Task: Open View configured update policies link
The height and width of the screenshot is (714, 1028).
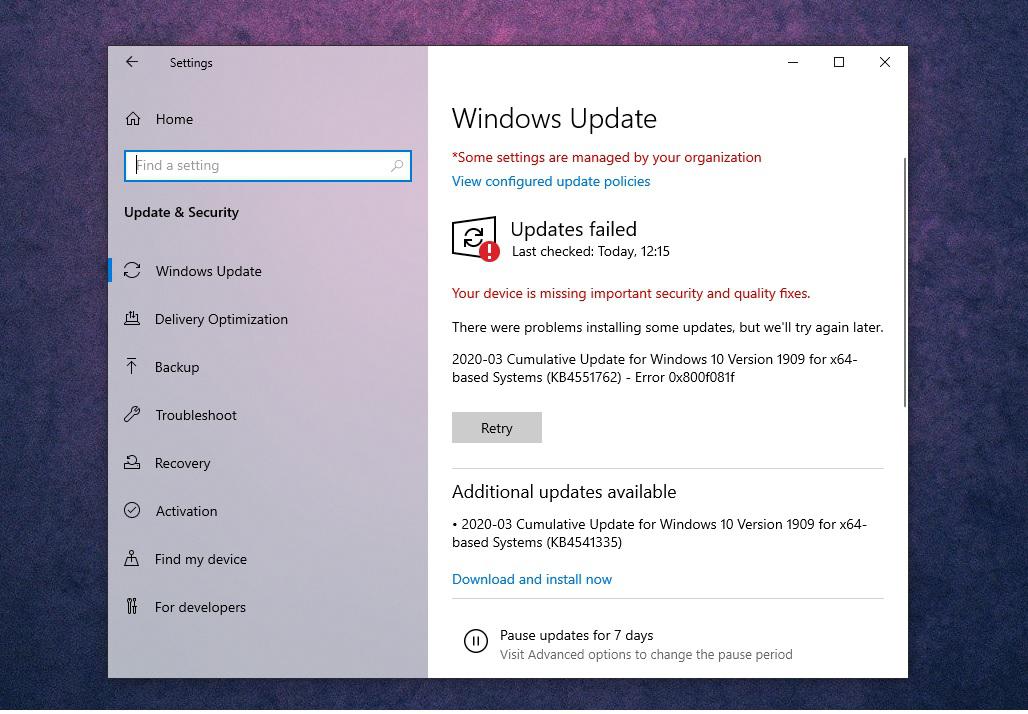Action: click(551, 181)
